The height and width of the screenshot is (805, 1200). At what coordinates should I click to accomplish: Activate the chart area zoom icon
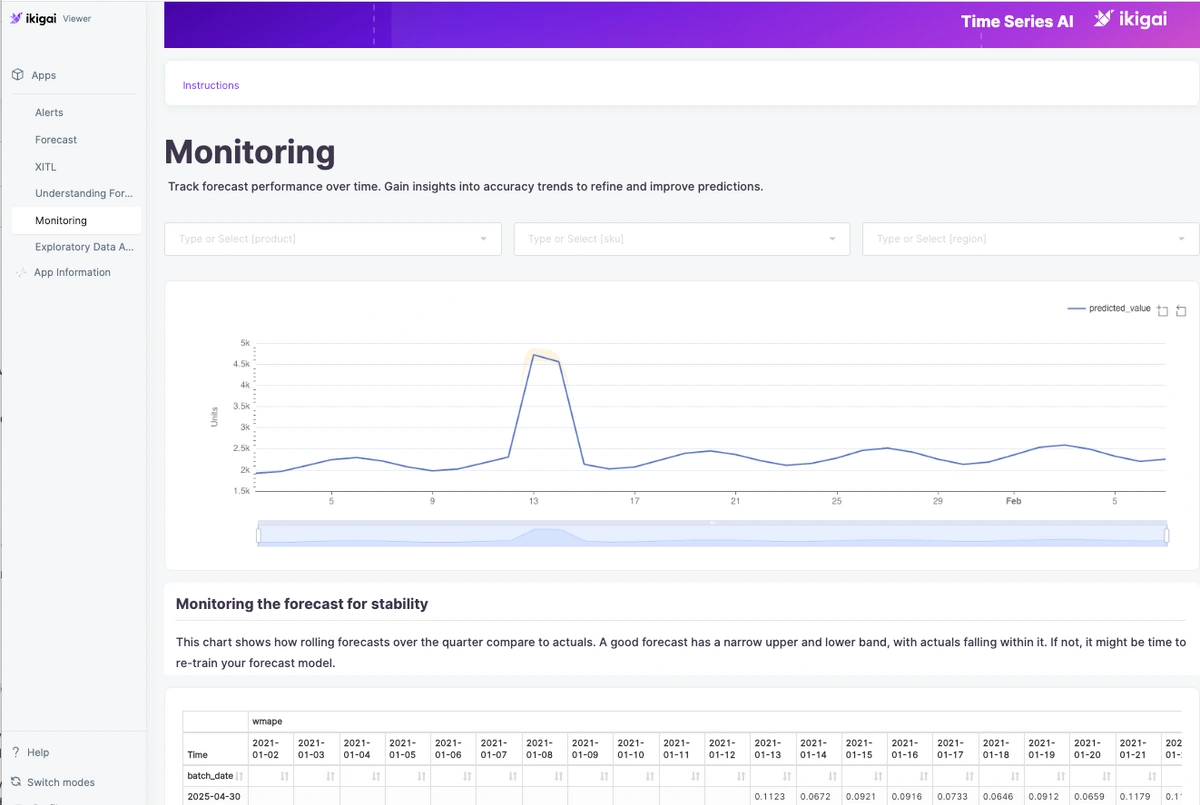click(x=1162, y=311)
